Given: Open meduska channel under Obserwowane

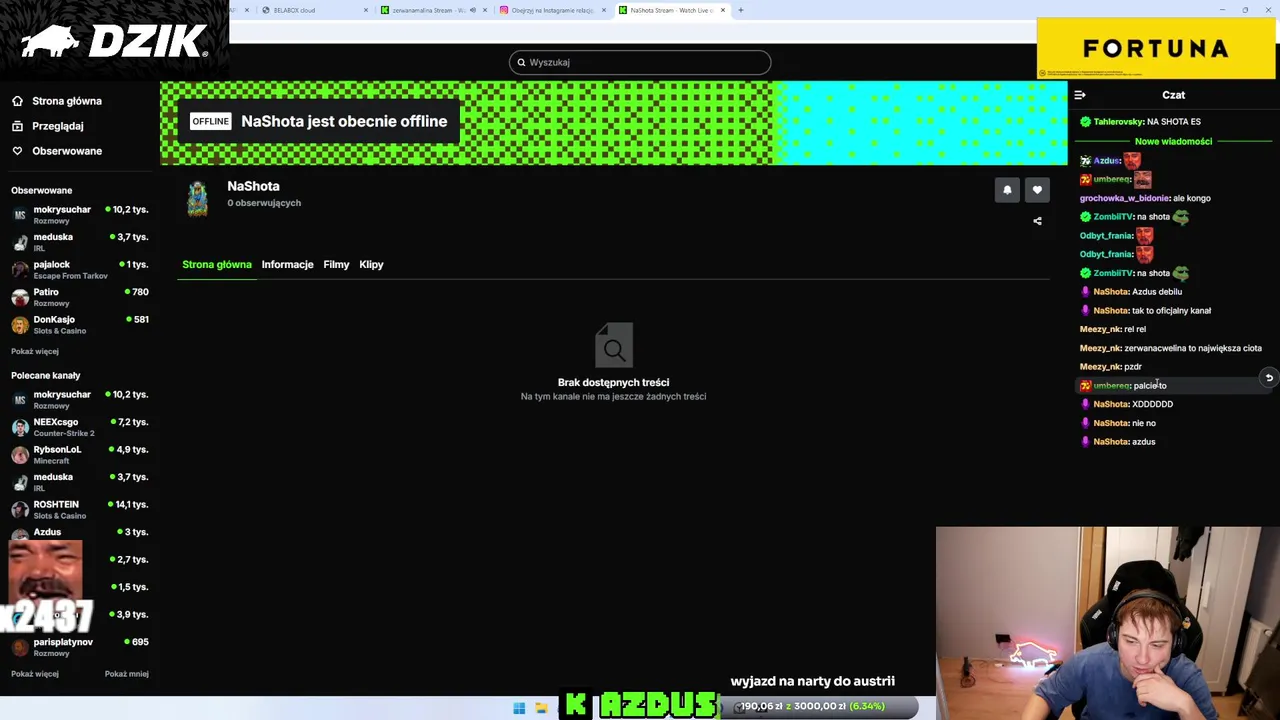Looking at the screenshot, I should click(x=80, y=242).
